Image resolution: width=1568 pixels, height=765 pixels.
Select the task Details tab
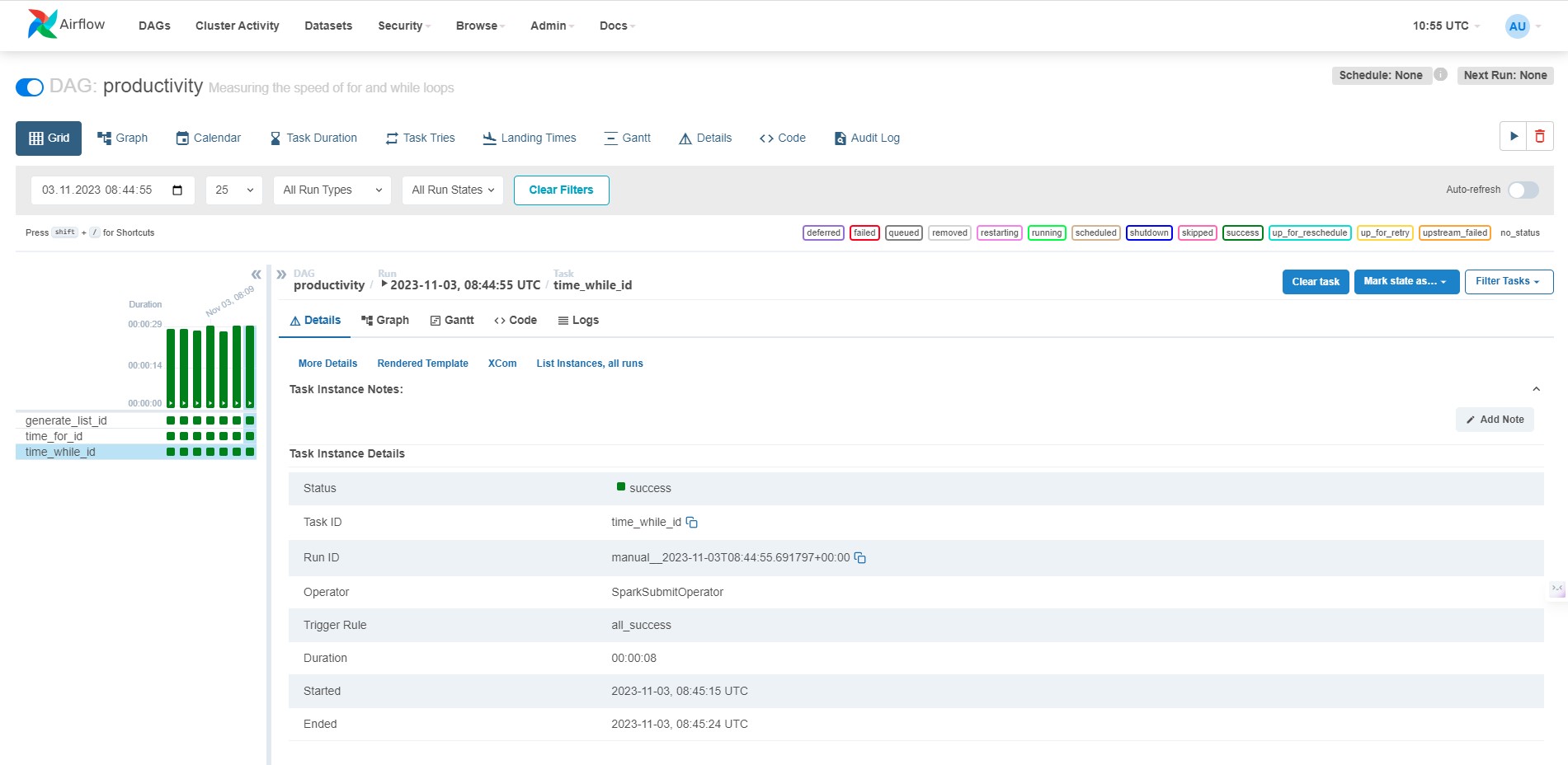click(x=315, y=321)
